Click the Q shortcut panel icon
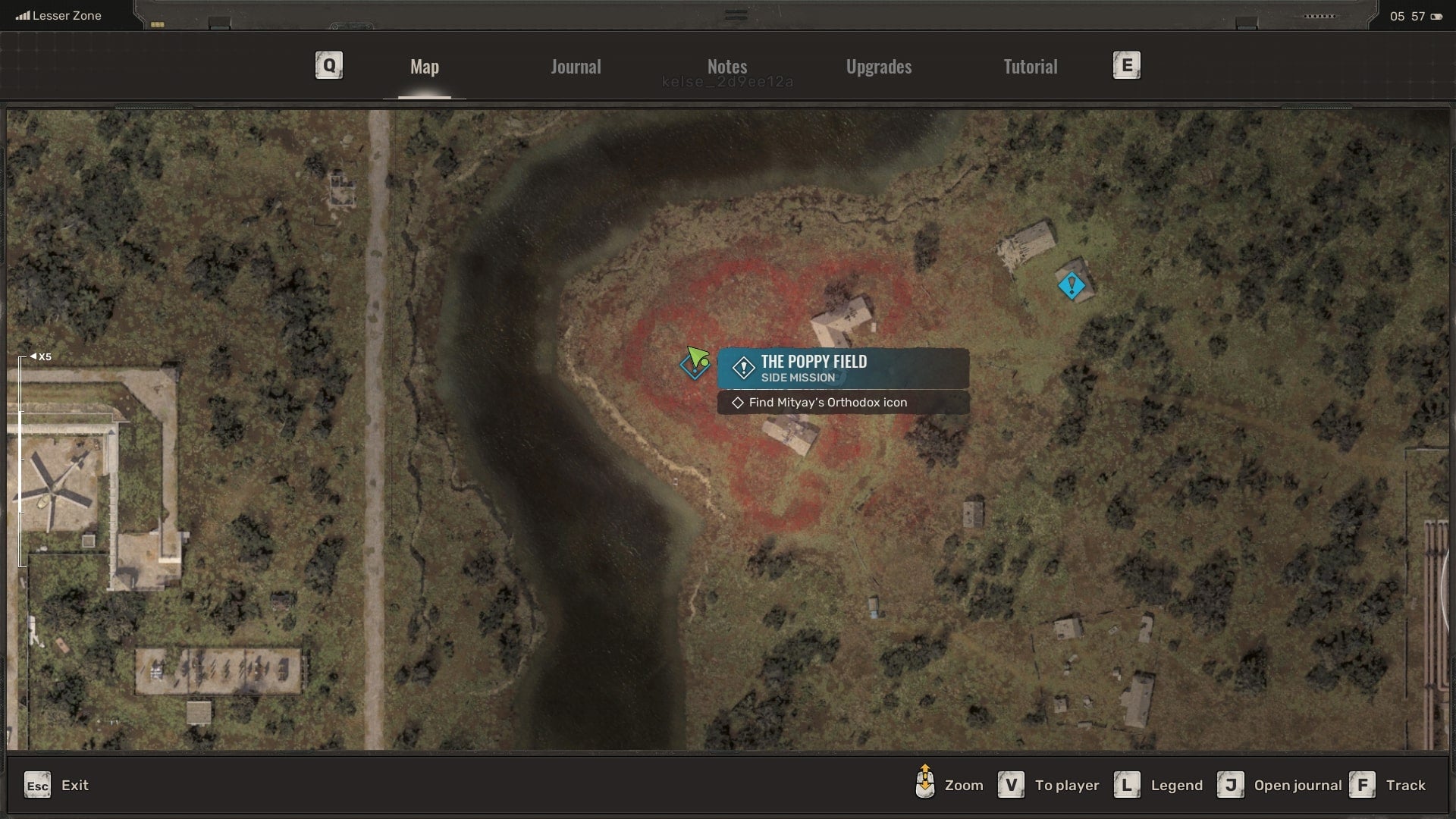Viewport: 1456px width, 819px height. pos(329,65)
